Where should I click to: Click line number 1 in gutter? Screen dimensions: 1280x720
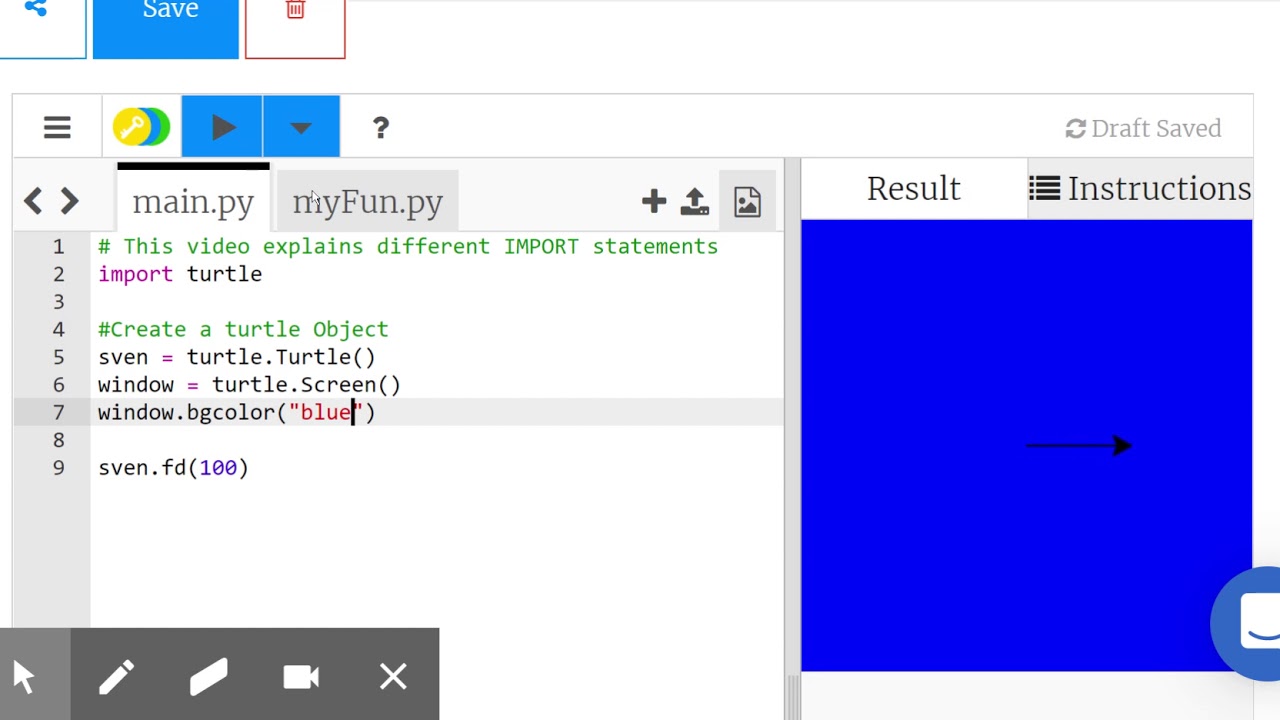(x=58, y=246)
